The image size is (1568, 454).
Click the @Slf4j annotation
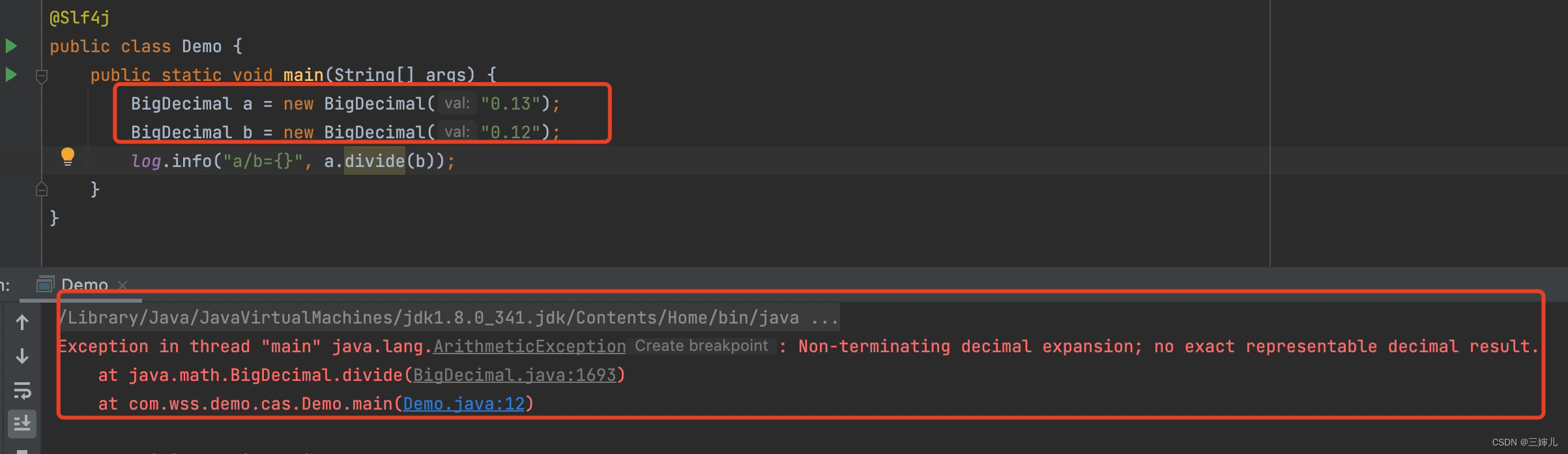[x=80, y=18]
